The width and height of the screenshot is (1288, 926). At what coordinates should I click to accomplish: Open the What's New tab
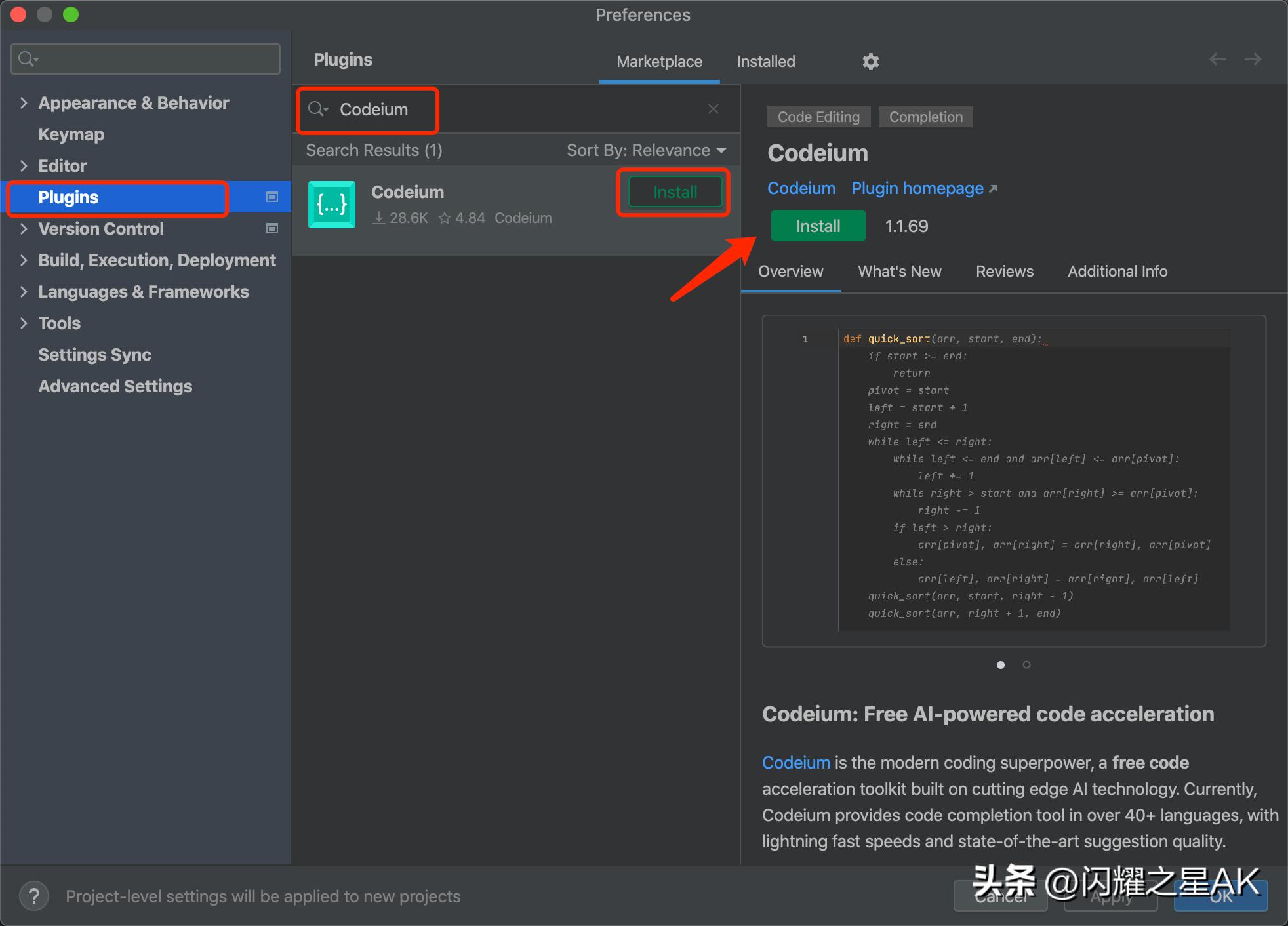point(899,271)
